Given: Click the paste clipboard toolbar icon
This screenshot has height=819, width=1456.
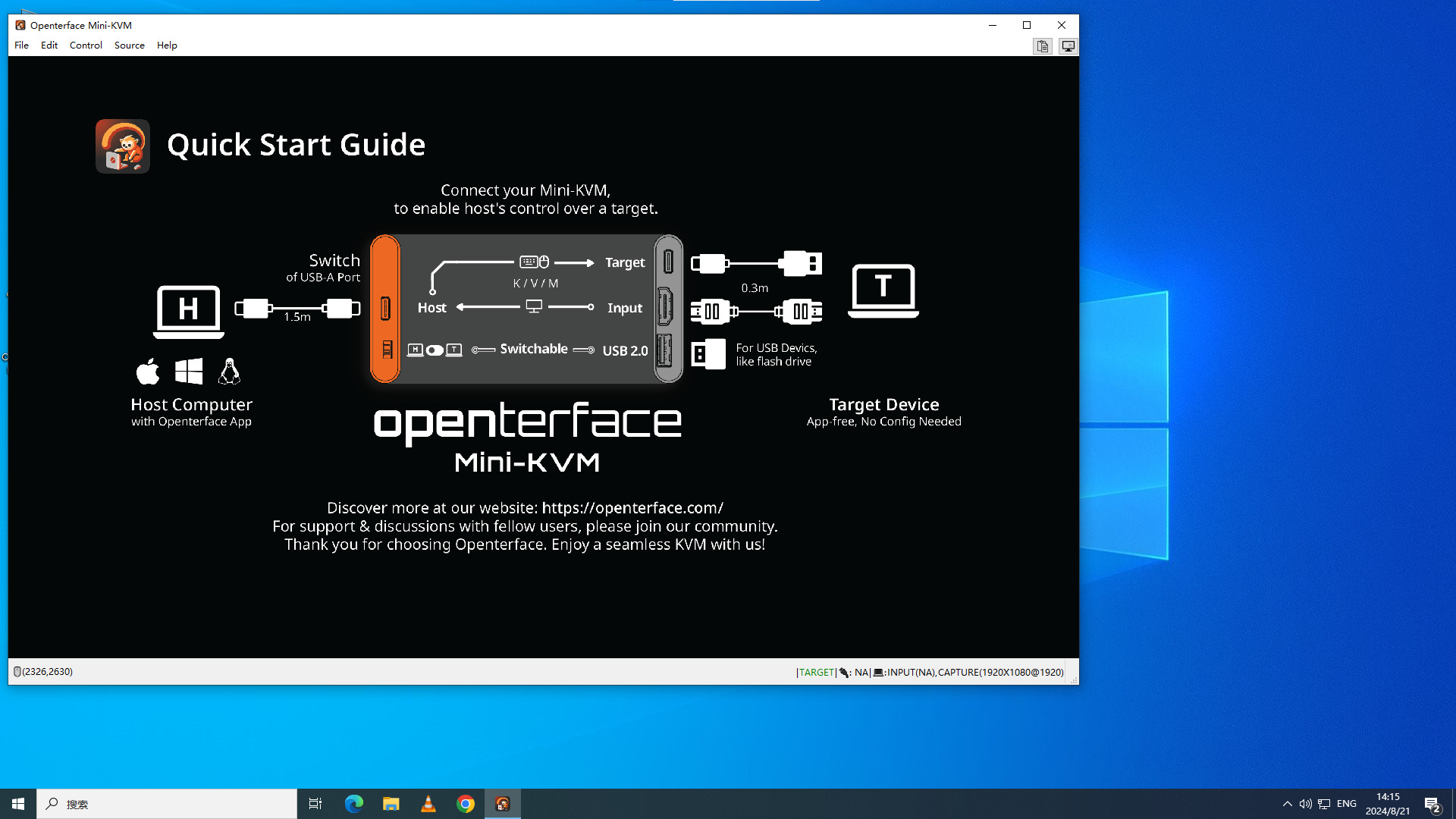Looking at the screenshot, I should click(1043, 46).
